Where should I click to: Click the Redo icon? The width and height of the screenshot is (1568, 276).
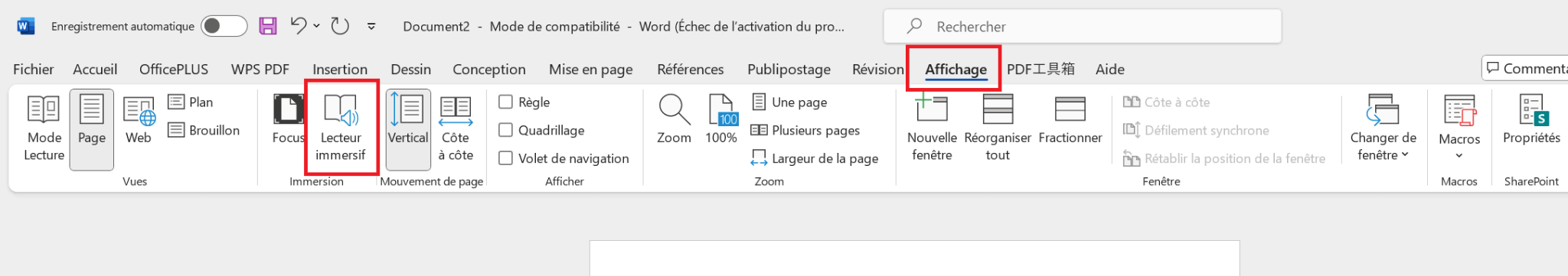click(340, 26)
